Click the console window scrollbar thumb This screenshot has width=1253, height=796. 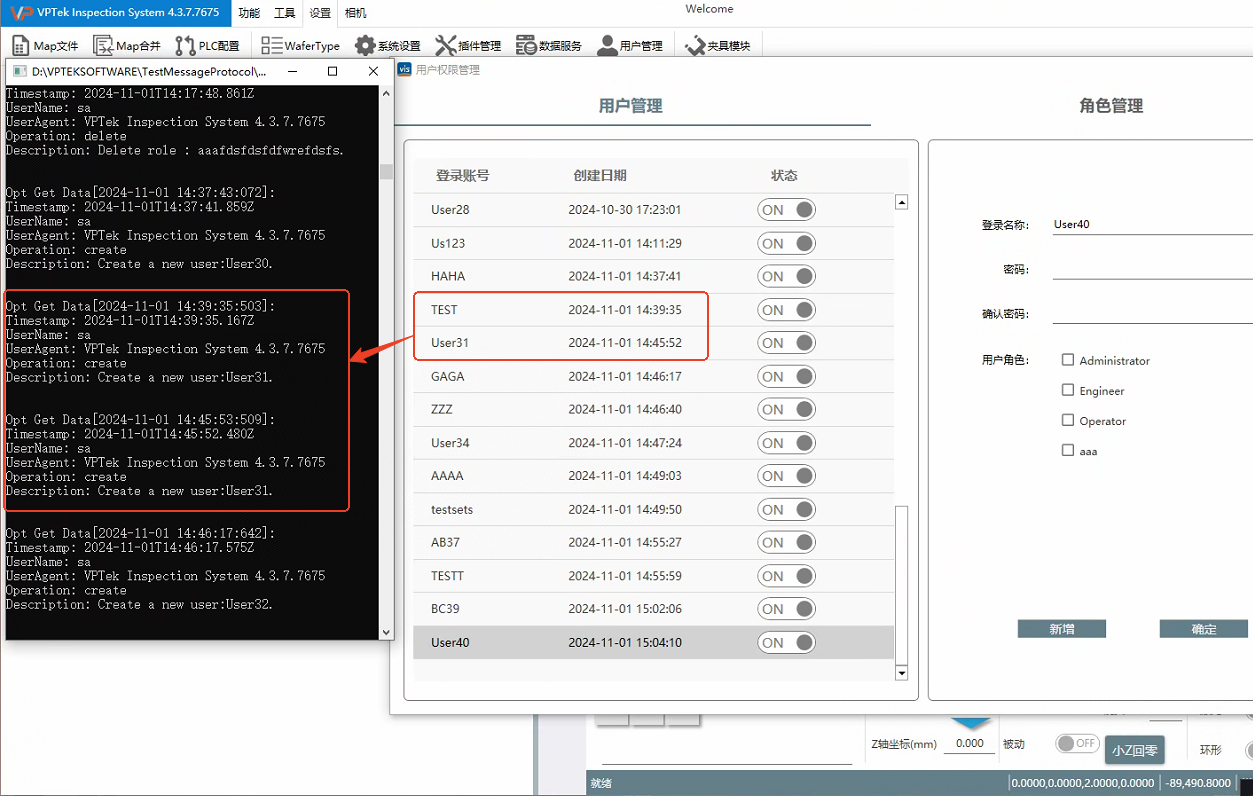[386, 172]
